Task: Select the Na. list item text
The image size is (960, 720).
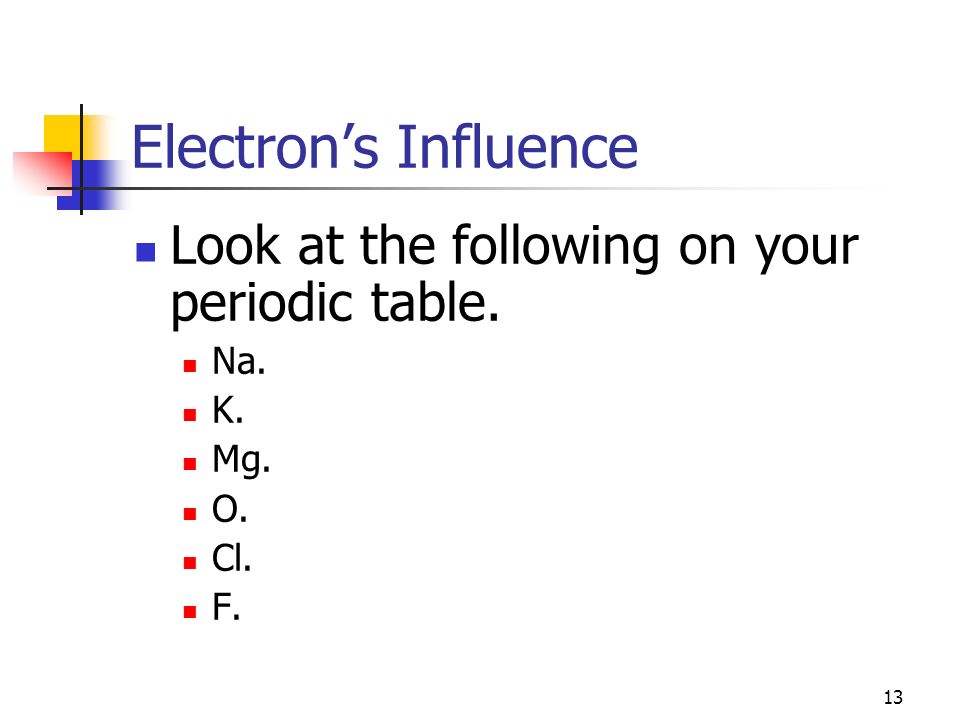Action: coord(239,361)
